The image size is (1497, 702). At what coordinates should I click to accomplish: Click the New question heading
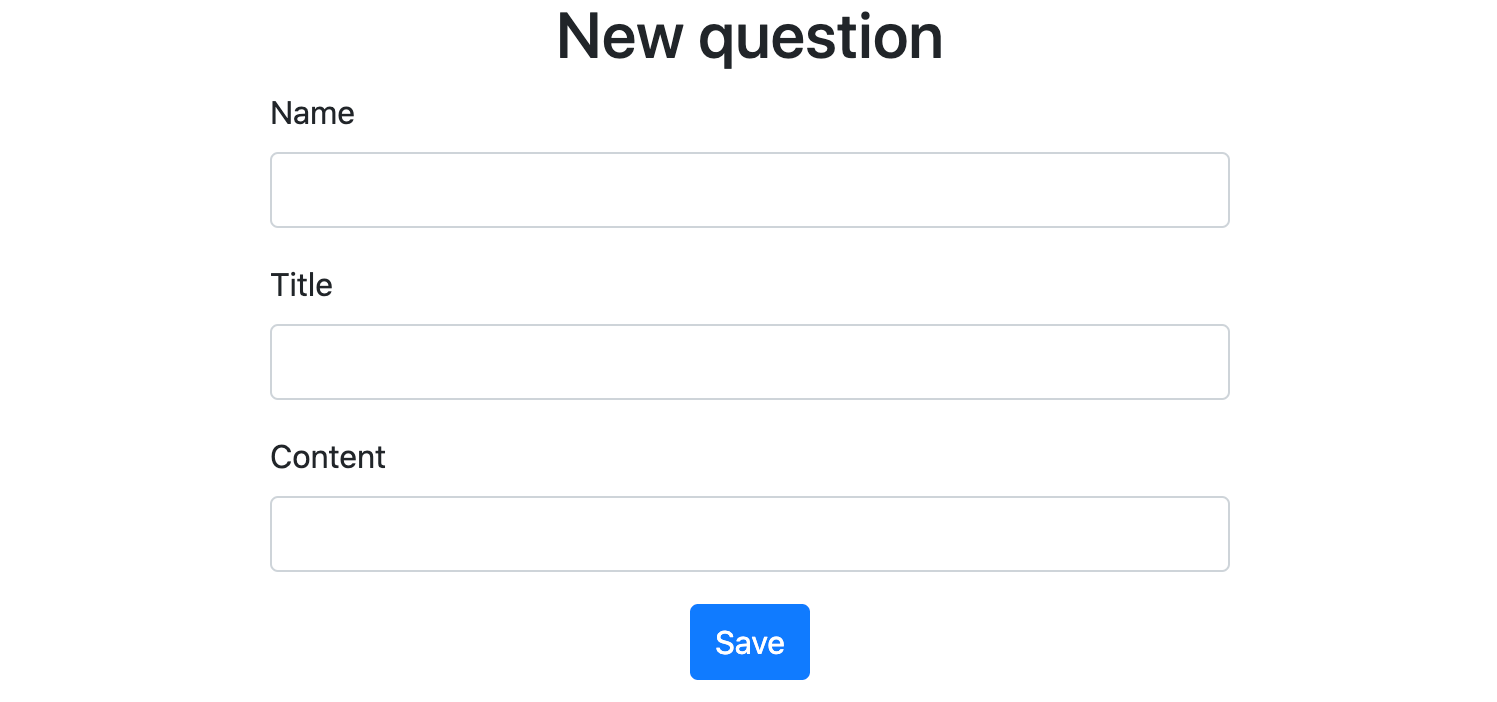point(749,37)
